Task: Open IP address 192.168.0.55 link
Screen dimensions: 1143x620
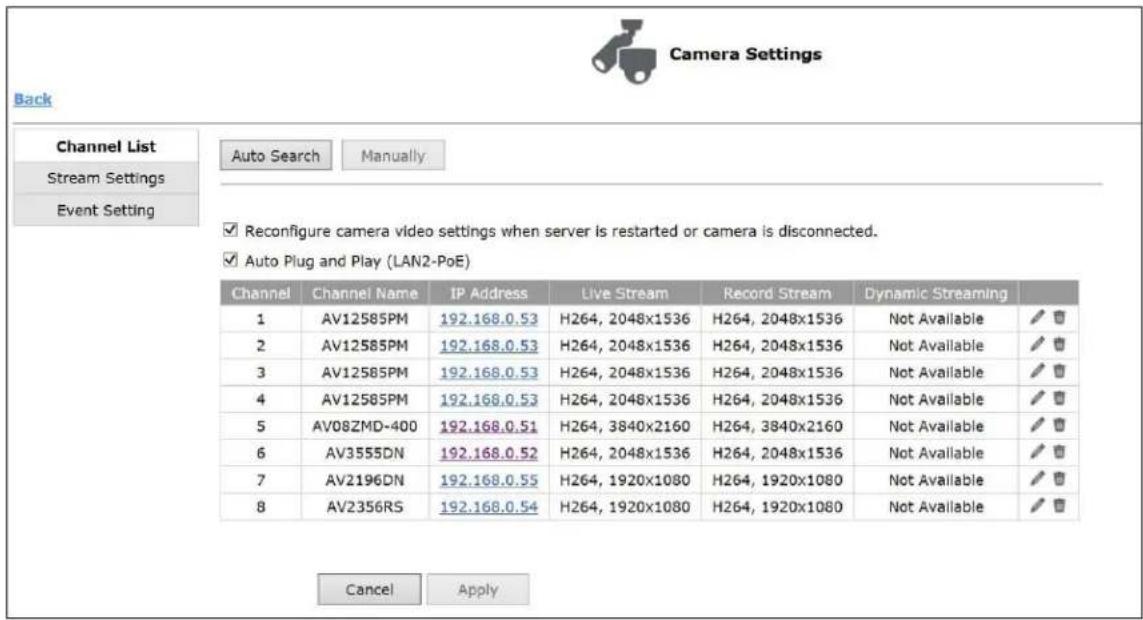Action: pos(488,481)
